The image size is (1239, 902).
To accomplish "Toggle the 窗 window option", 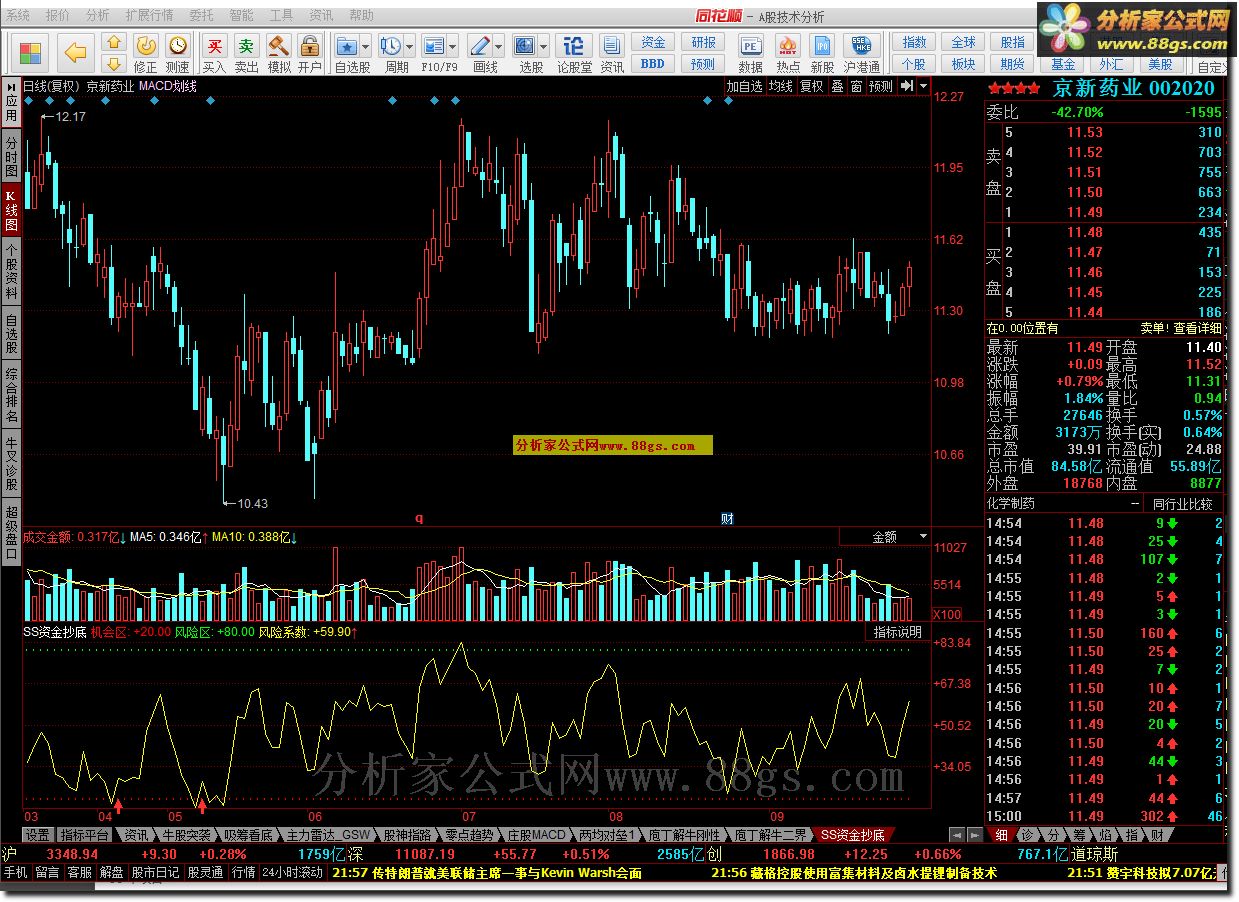I will pyautogui.click(x=856, y=86).
